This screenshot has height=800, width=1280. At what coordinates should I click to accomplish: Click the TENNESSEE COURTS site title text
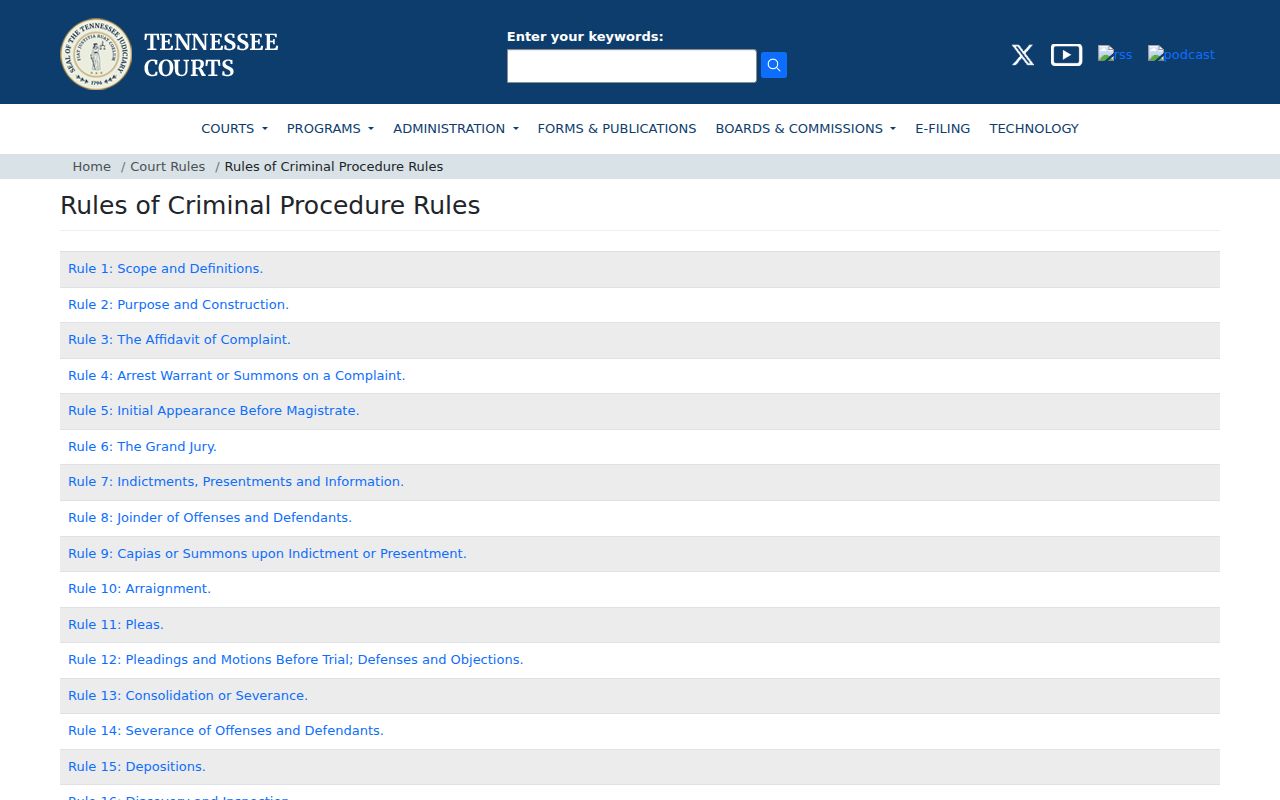(211, 55)
